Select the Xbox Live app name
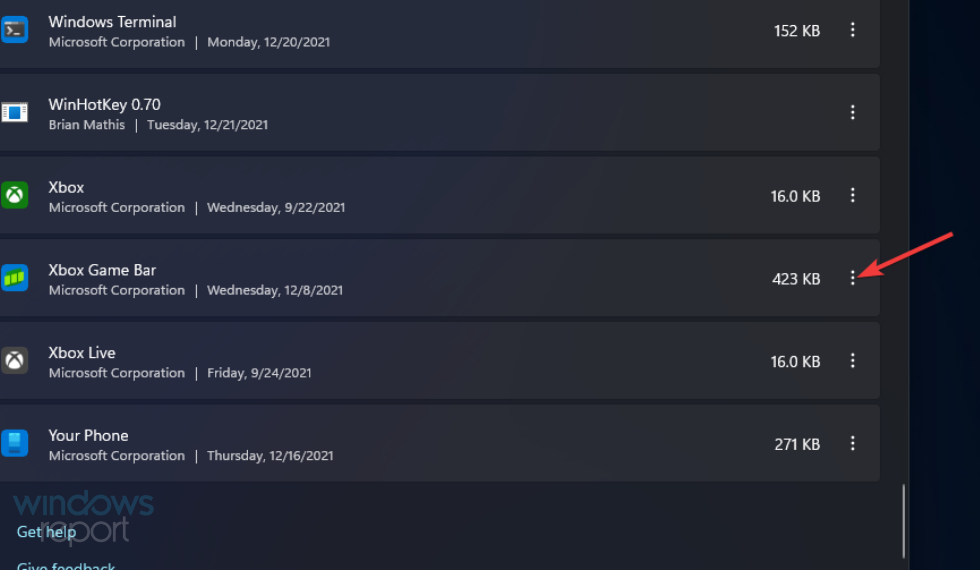 click(82, 353)
